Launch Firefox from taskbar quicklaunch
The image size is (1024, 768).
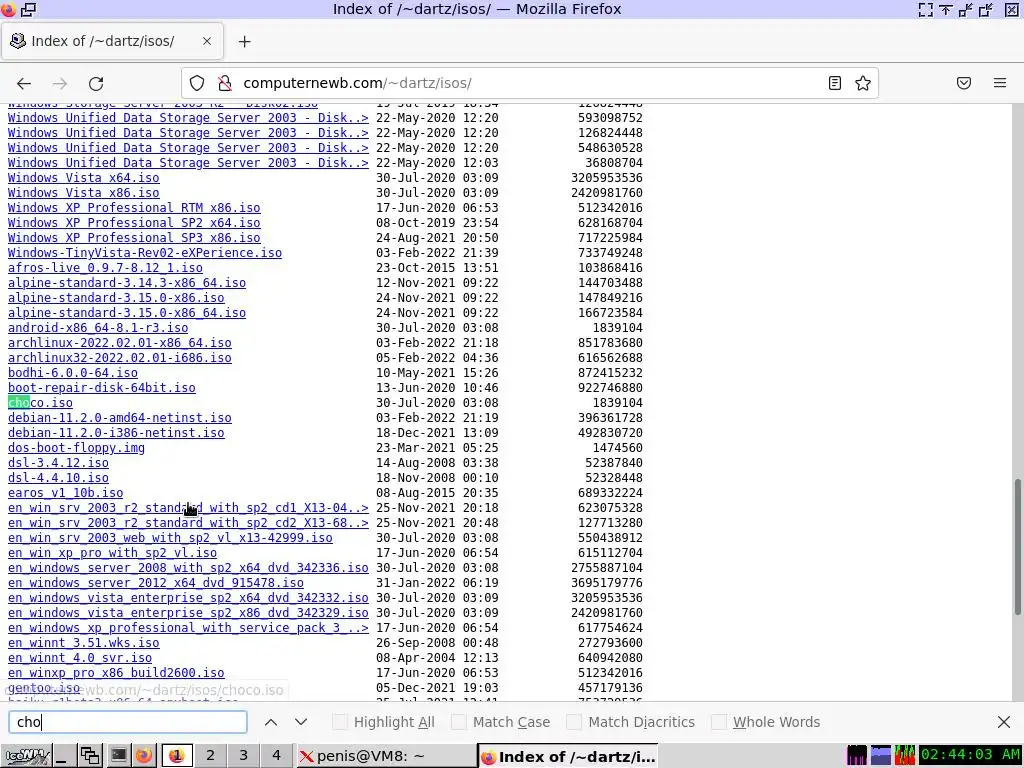point(144,756)
